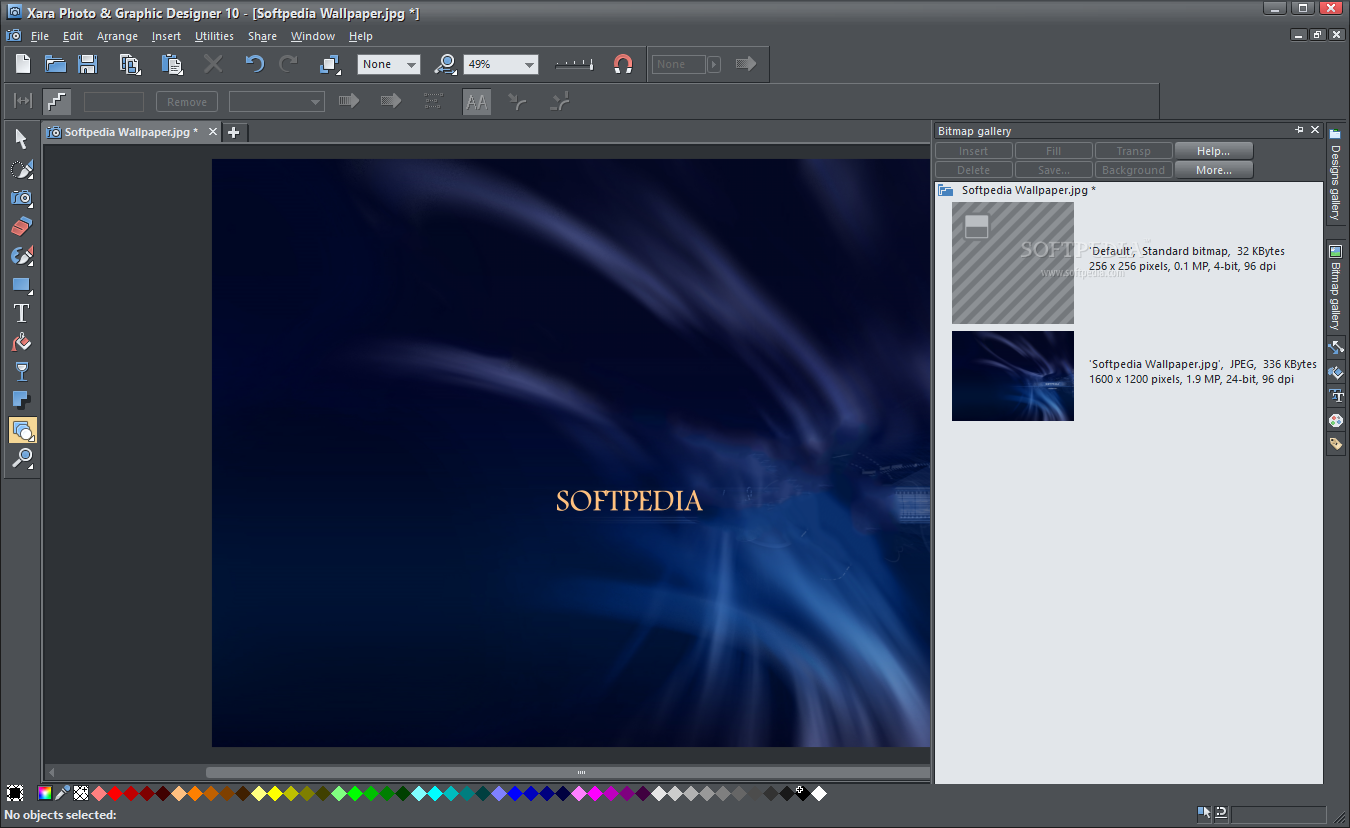Select the Default striped bitmap thumbnail
The height and width of the screenshot is (828, 1350).
pos(1013,263)
